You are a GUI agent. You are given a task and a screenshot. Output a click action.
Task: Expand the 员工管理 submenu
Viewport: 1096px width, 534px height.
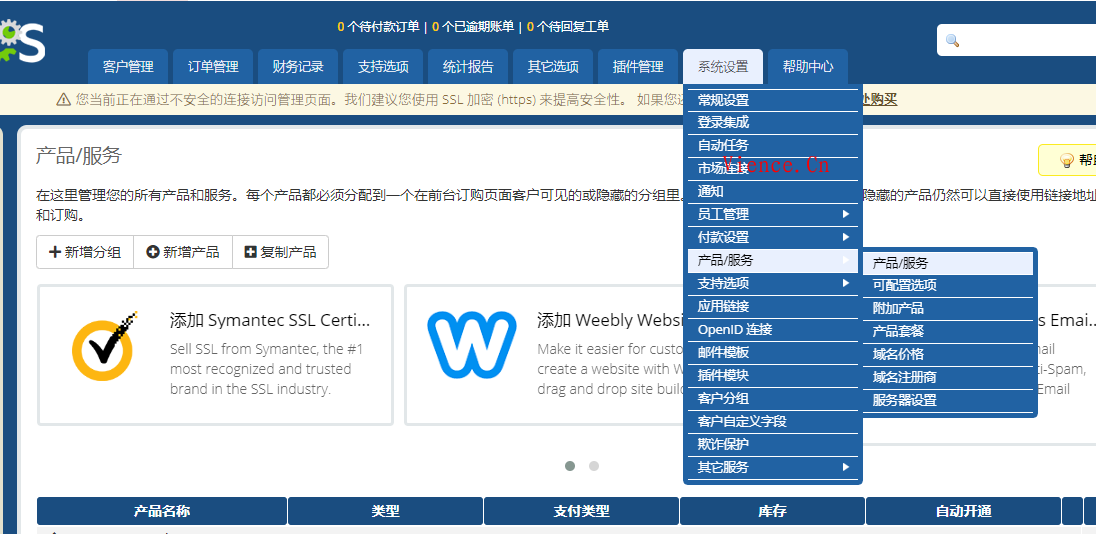click(772, 214)
